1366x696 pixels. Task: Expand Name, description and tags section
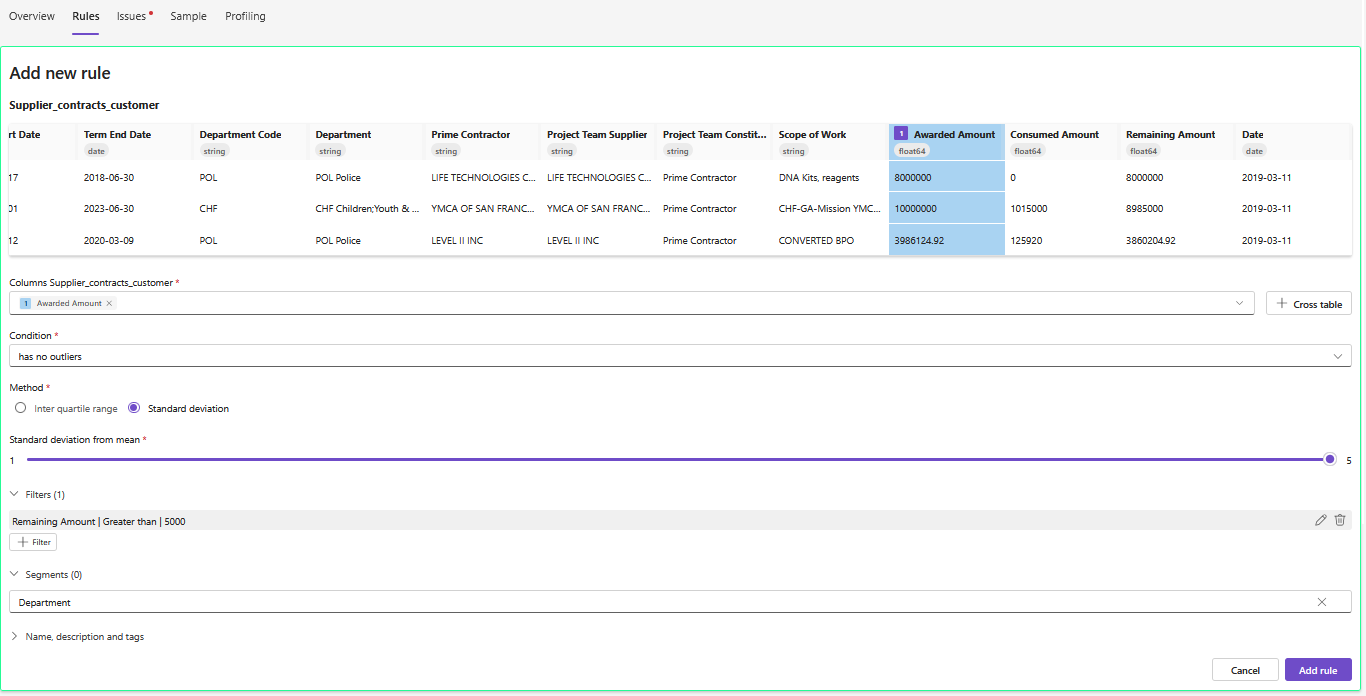(x=15, y=637)
